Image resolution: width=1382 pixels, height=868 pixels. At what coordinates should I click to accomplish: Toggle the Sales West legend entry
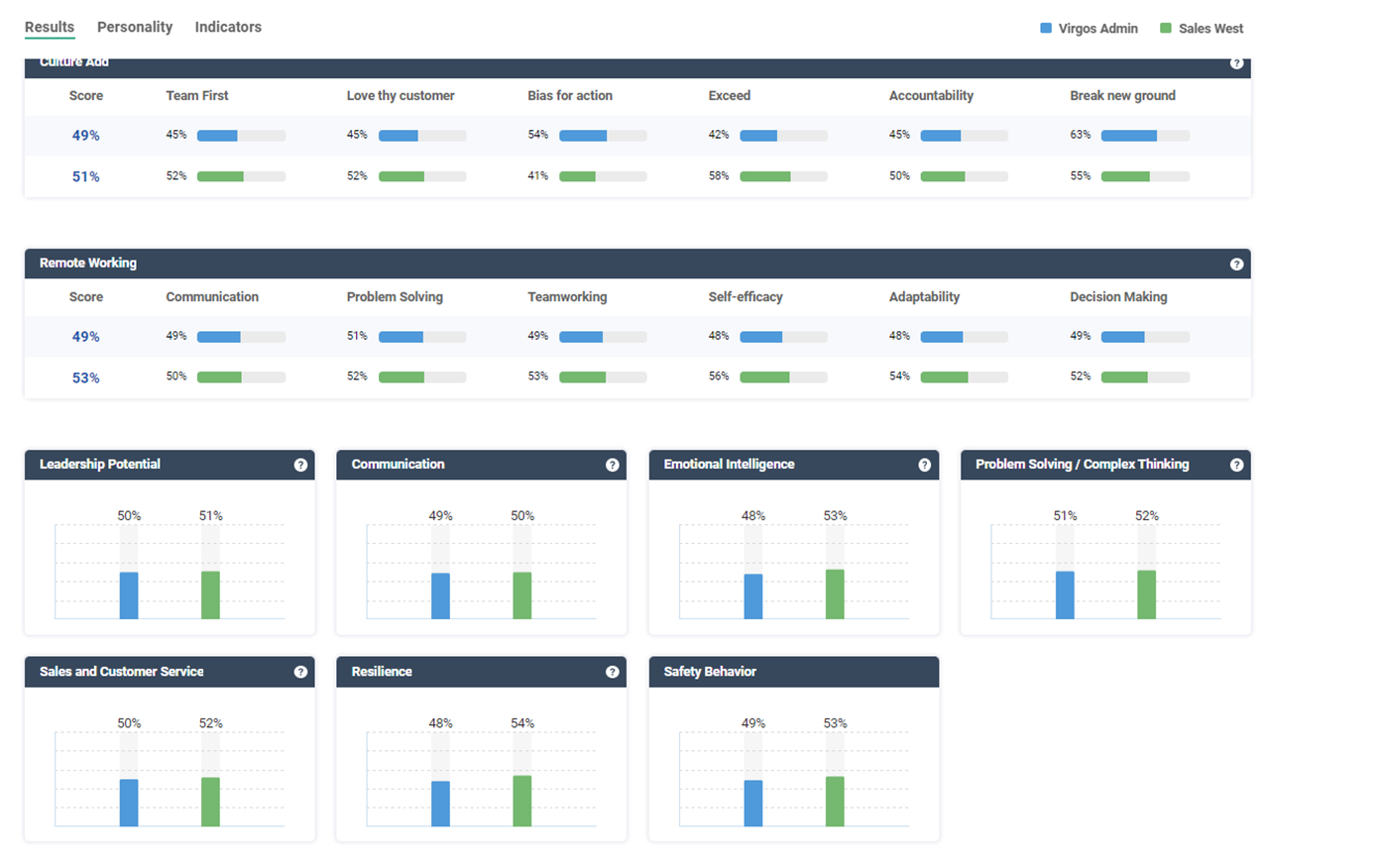tap(1202, 29)
